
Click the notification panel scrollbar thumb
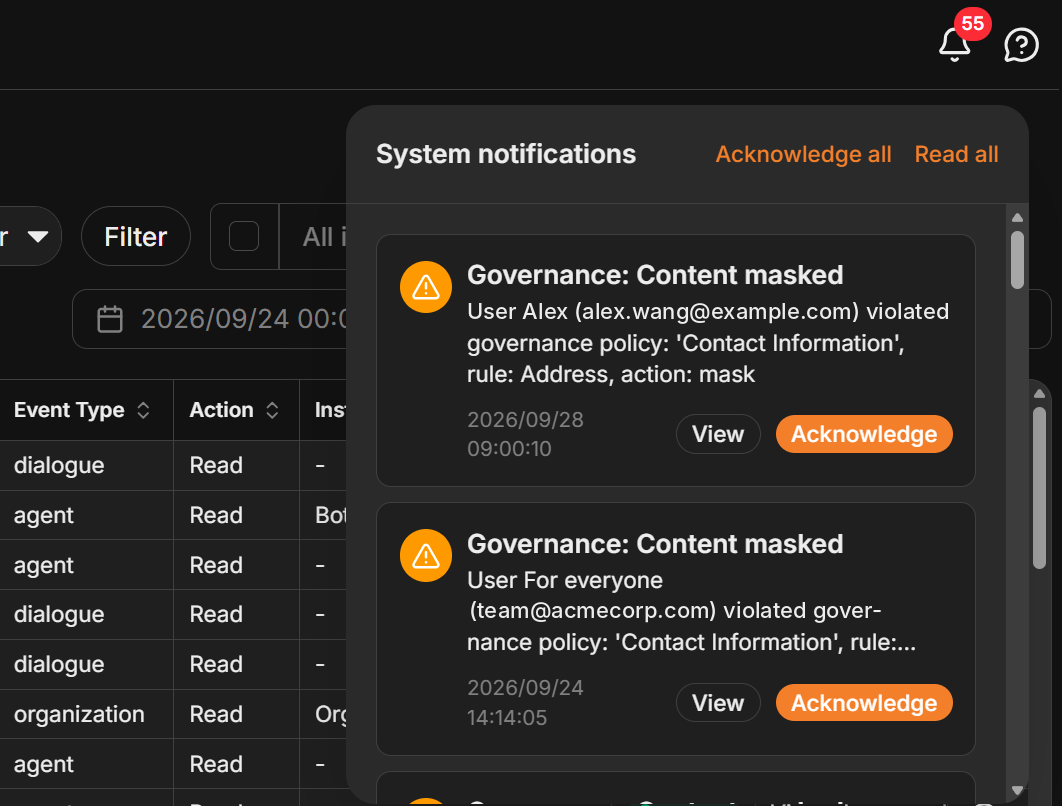click(x=1017, y=260)
